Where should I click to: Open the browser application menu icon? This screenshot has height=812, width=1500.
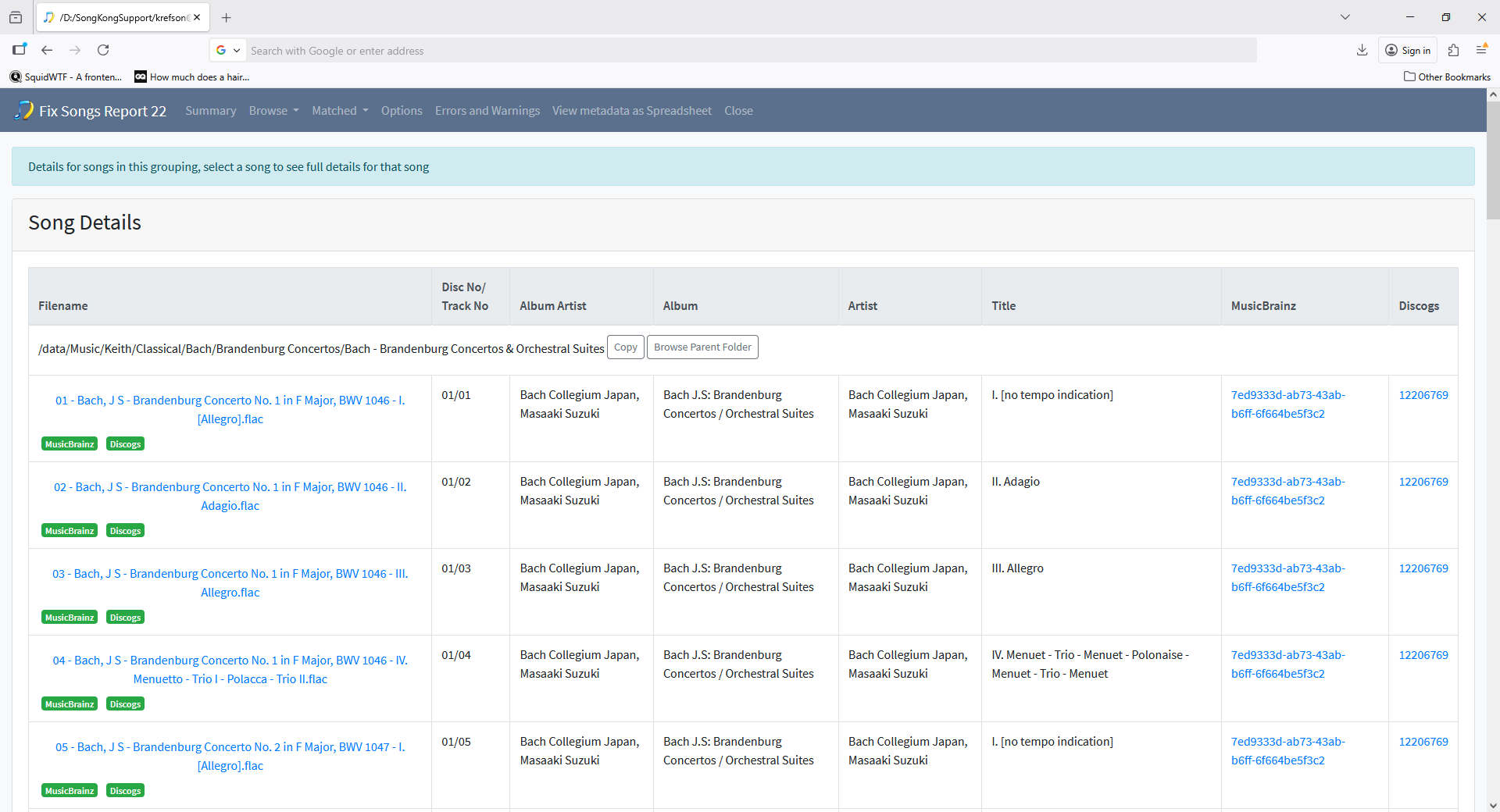1481,50
